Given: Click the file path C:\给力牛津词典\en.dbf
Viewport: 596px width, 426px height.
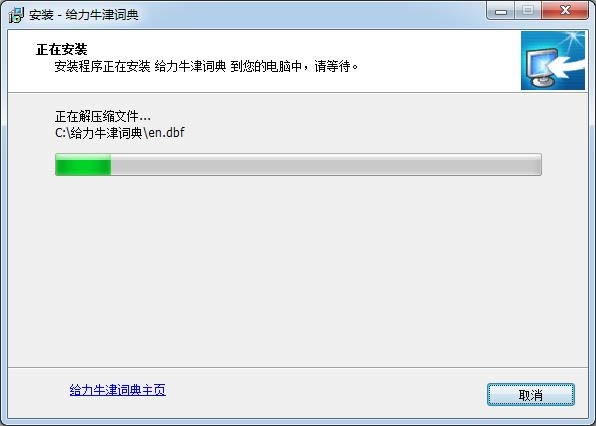Looking at the screenshot, I should click(x=120, y=133).
